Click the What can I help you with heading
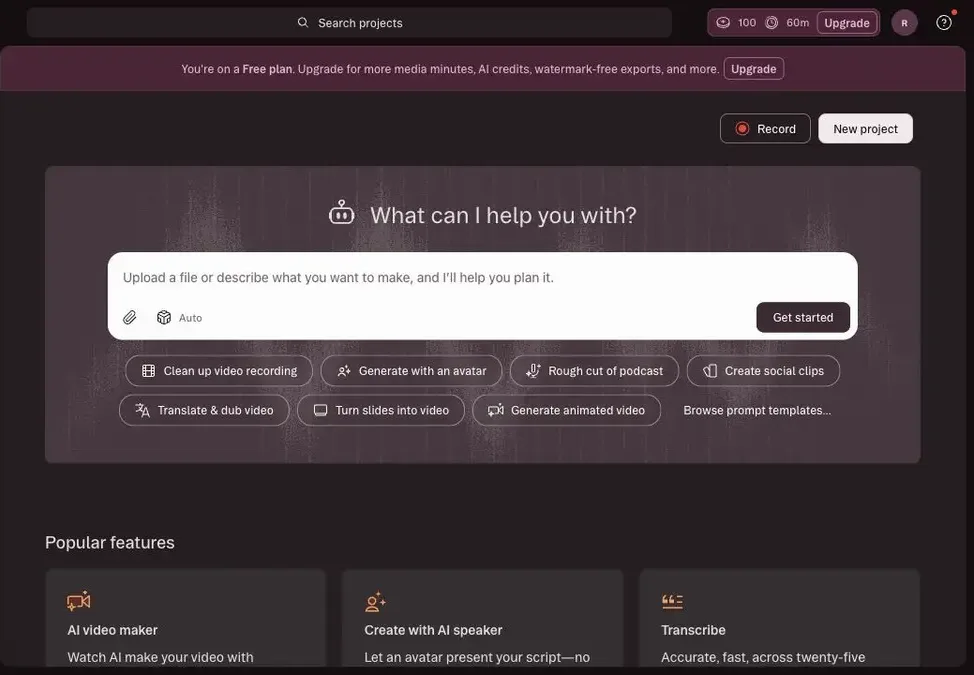Screen dimensions: 974x675 click(x=503, y=215)
